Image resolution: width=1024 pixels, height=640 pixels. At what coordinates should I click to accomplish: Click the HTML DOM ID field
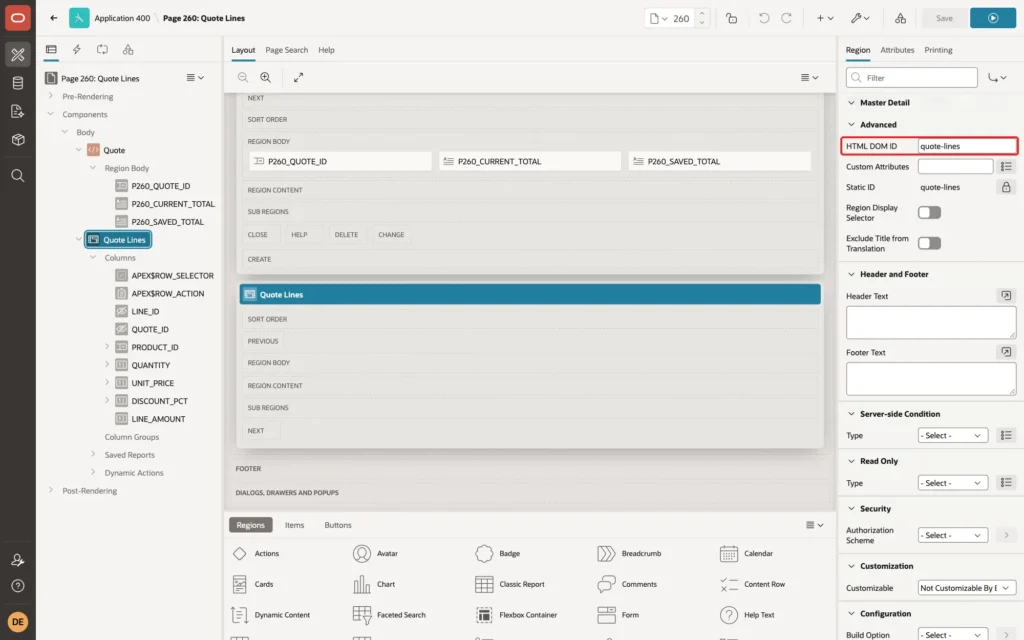click(967, 146)
